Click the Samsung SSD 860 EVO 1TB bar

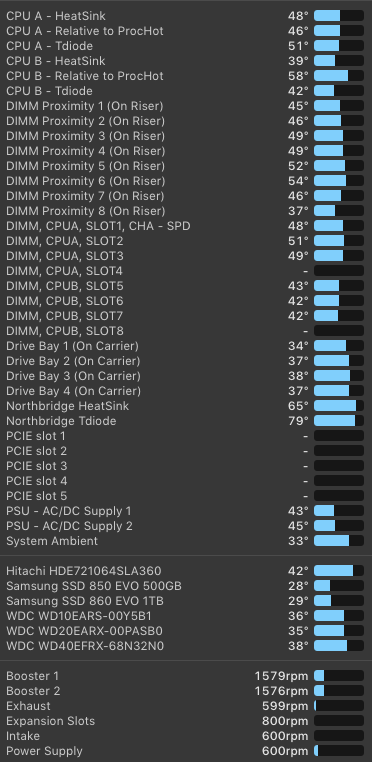338,601
